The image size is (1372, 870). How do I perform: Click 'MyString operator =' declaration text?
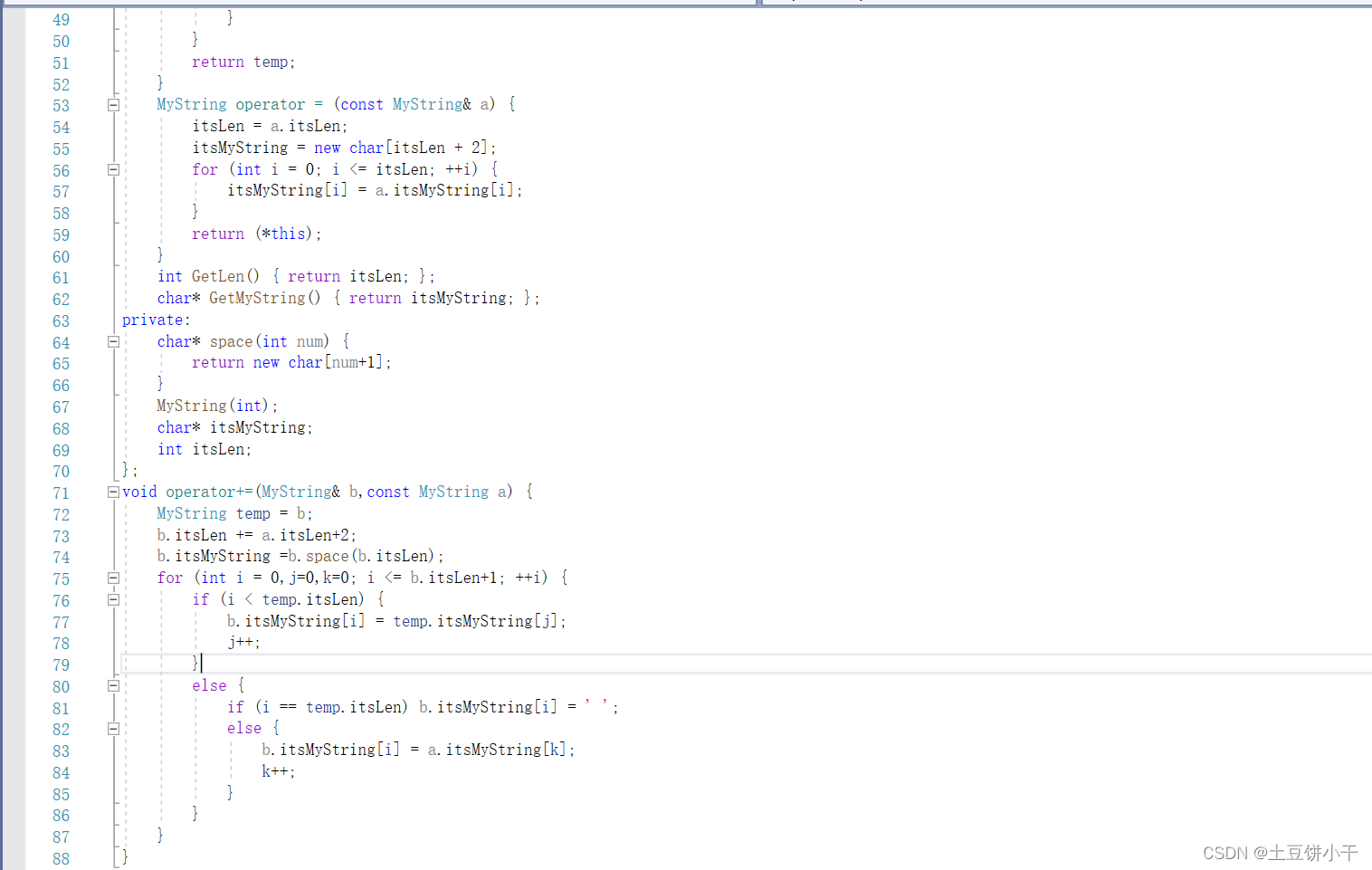240,104
